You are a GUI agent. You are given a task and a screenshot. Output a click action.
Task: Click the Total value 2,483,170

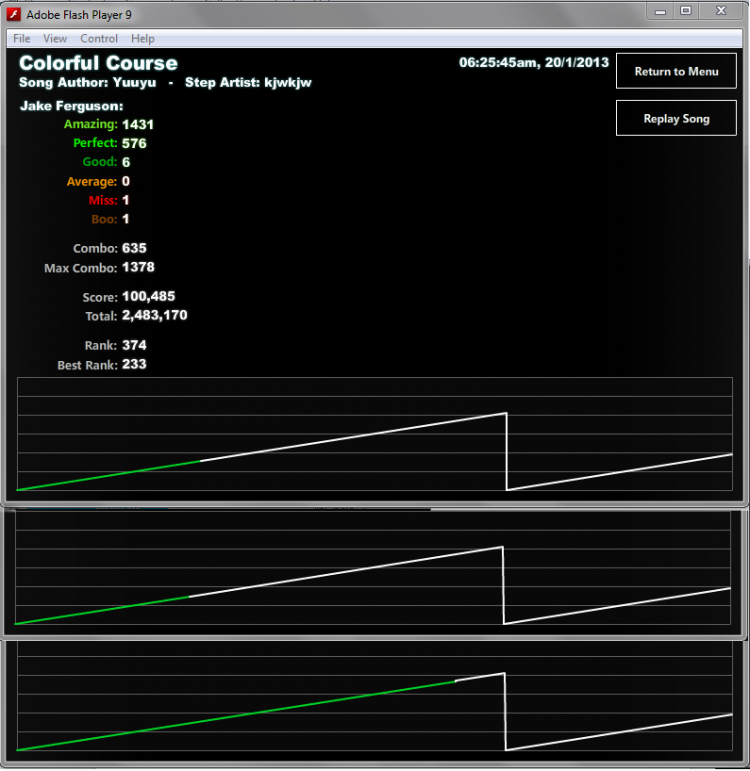[154, 315]
